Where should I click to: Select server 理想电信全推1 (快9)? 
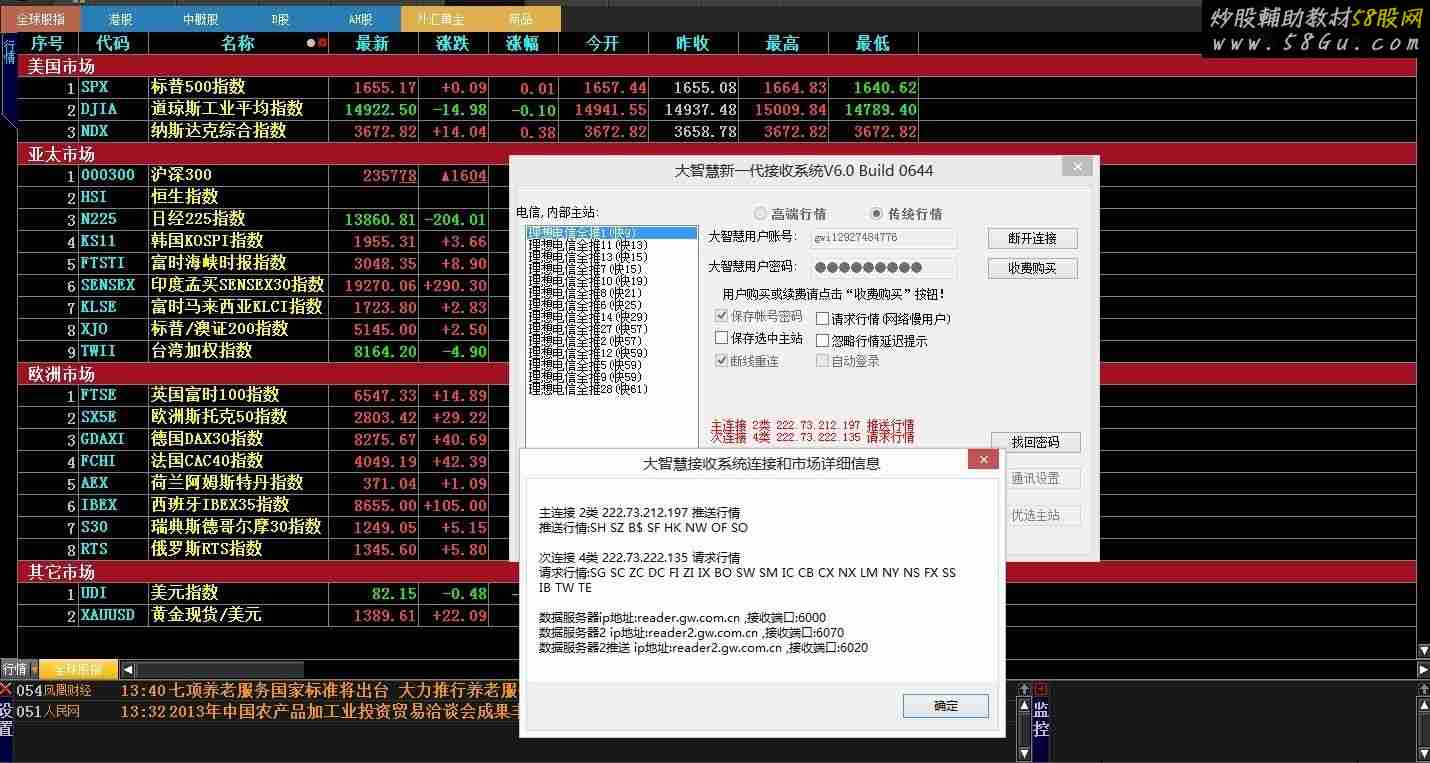(x=611, y=233)
